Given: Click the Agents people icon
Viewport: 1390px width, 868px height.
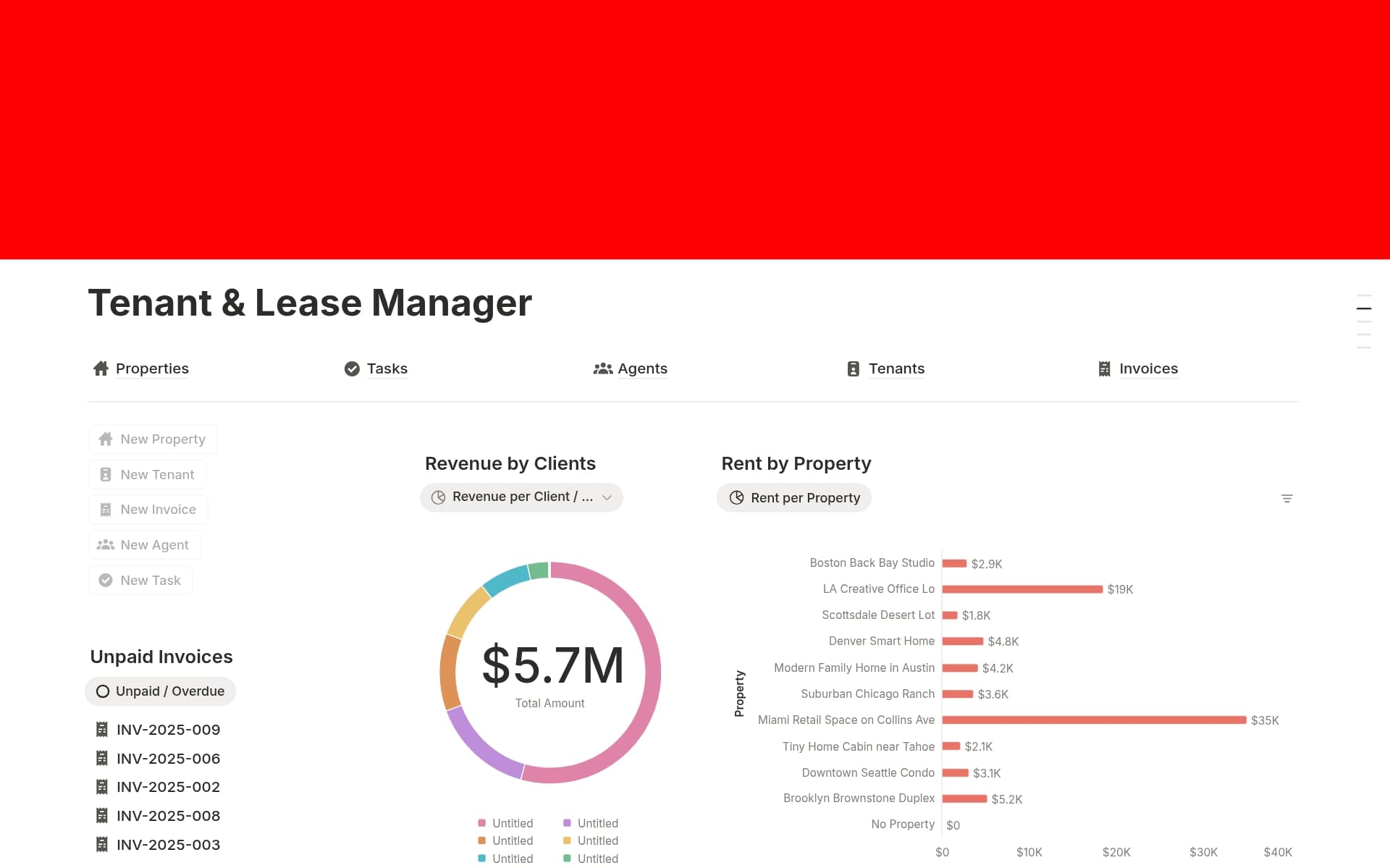Looking at the screenshot, I should pyautogui.click(x=603, y=368).
